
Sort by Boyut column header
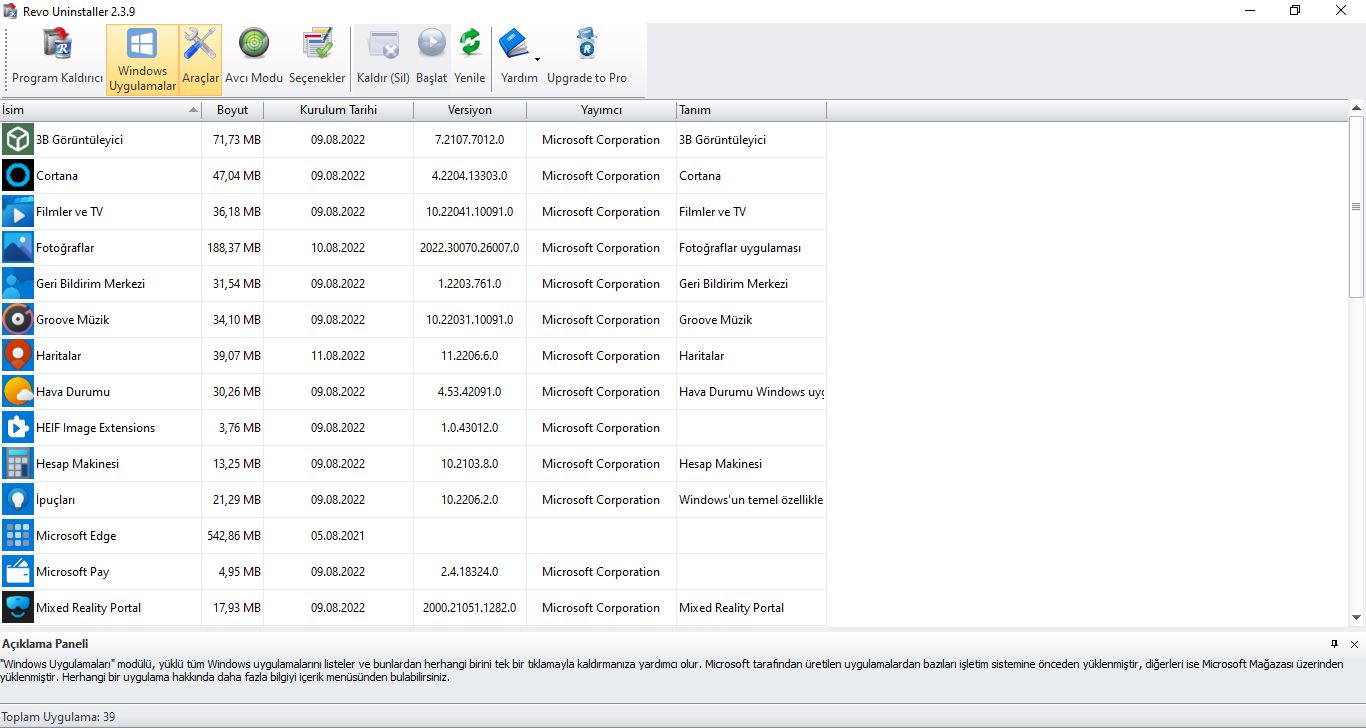(232, 110)
